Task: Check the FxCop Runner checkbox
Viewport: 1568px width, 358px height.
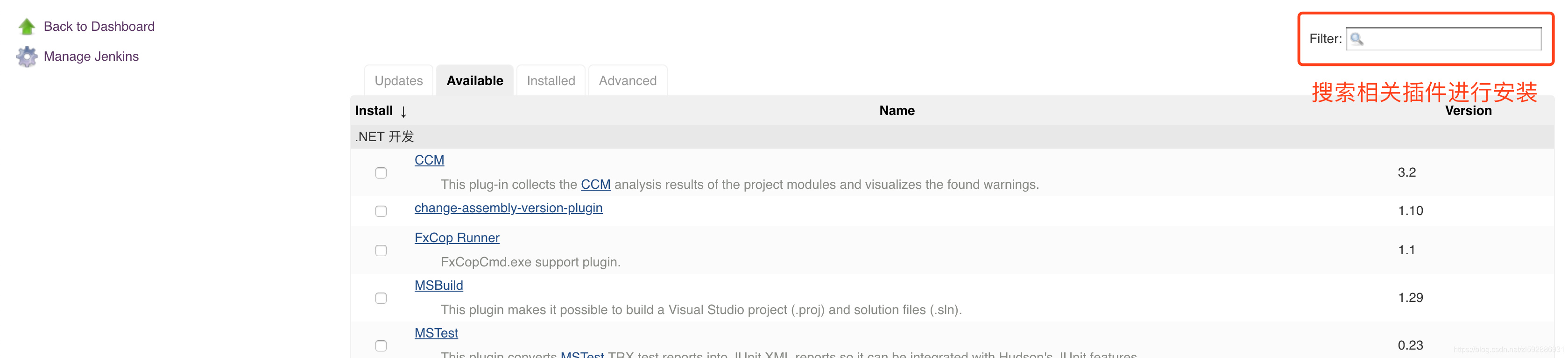Action: (x=381, y=250)
